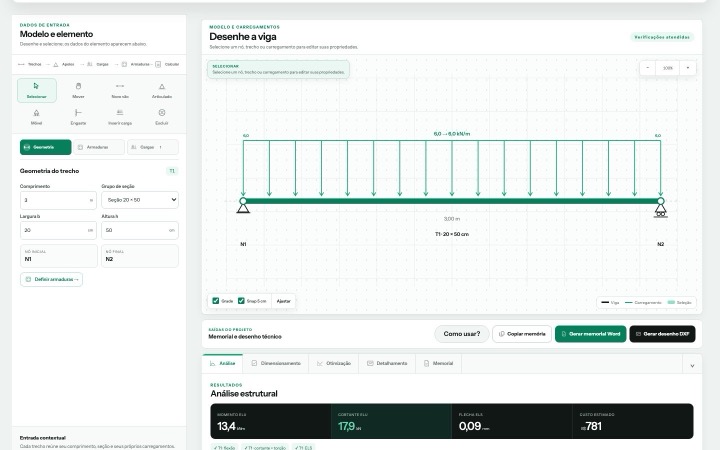Click Gerar memorial Word button
This screenshot has height=450, width=720.
coord(591,334)
